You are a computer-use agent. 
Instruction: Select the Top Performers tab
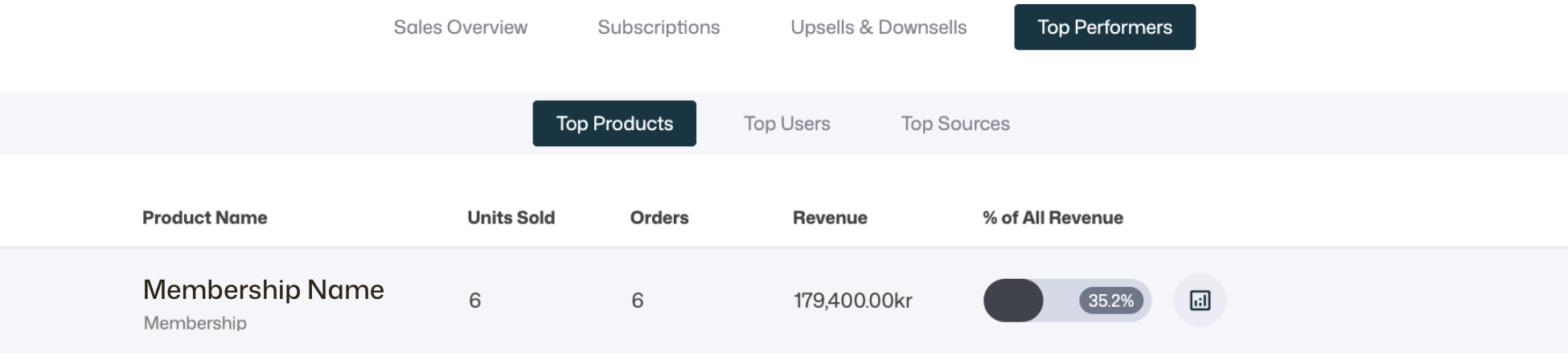tap(1104, 27)
